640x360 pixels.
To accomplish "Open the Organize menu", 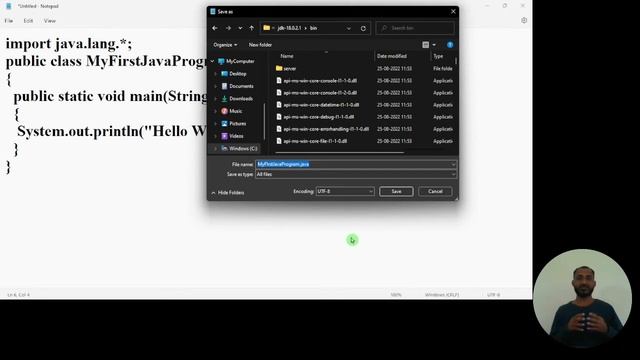I will (x=225, y=45).
